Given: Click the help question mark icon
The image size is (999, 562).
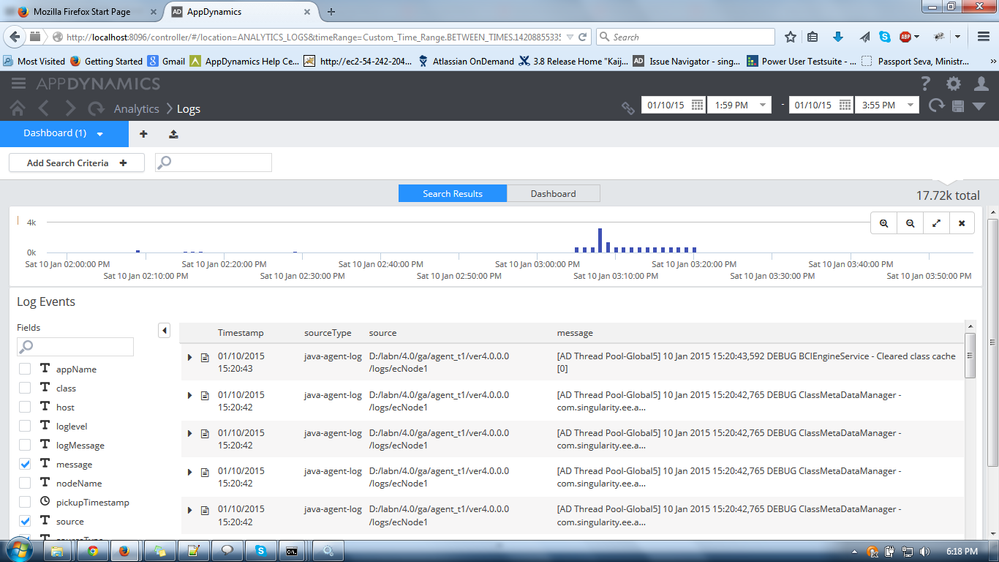Looking at the screenshot, I should (925, 84).
